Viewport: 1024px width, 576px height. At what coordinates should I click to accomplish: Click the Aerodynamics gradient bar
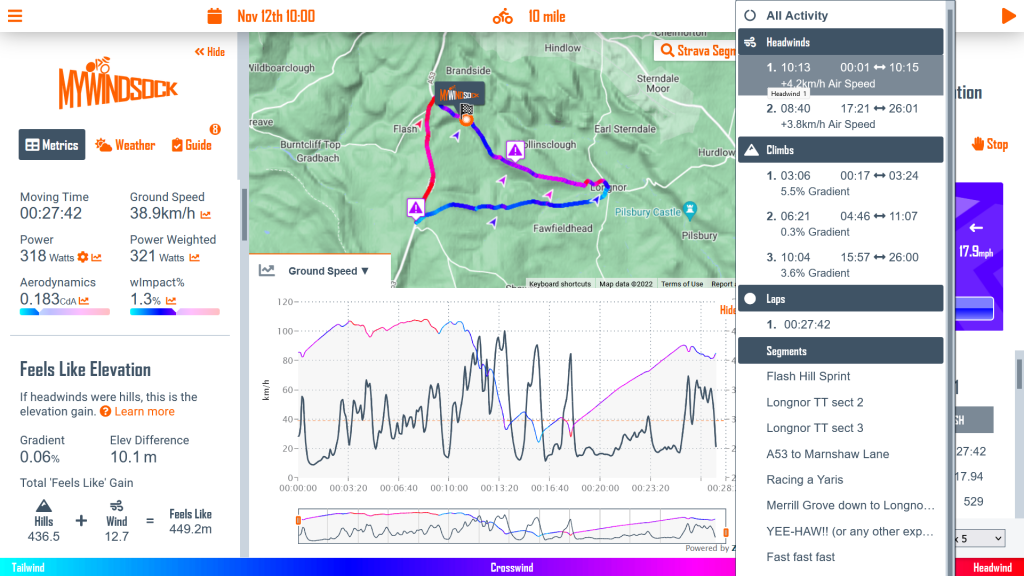pos(65,312)
